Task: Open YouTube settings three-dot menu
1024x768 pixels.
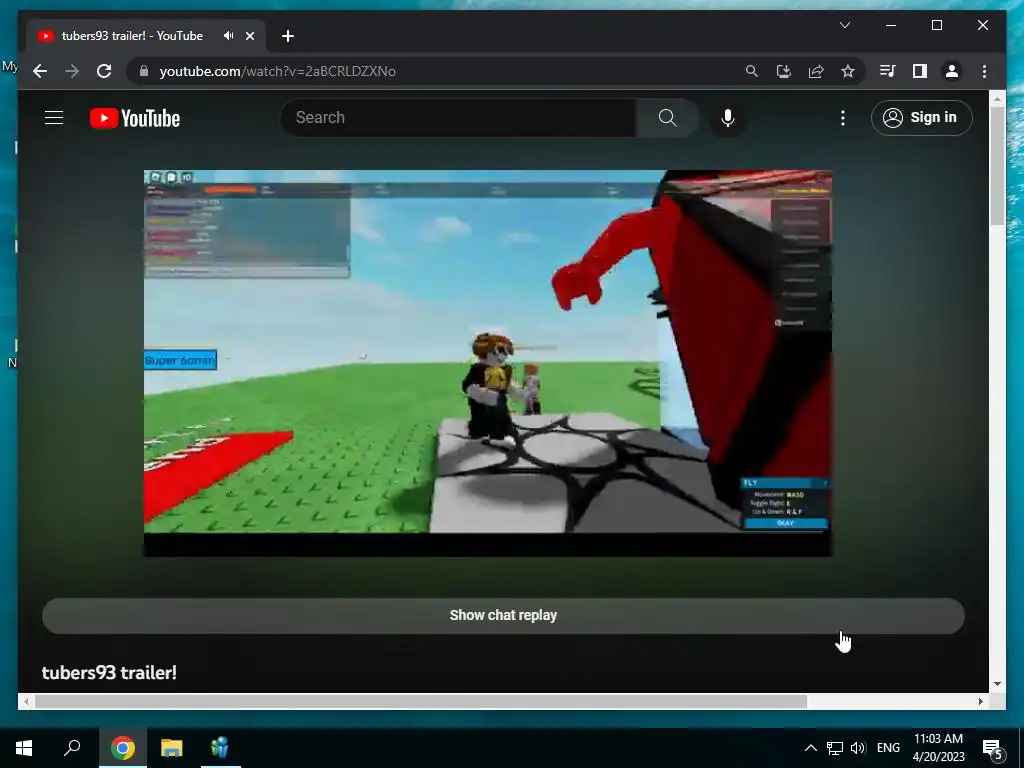Action: click(x=842, y=118)
